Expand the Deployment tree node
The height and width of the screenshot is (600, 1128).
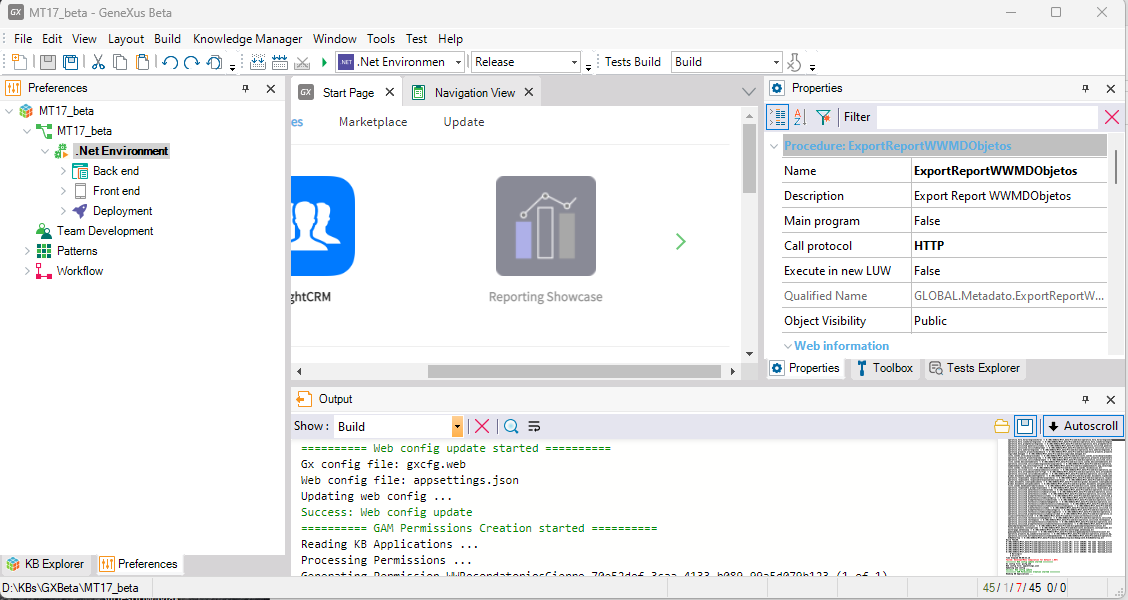point(63,212)
